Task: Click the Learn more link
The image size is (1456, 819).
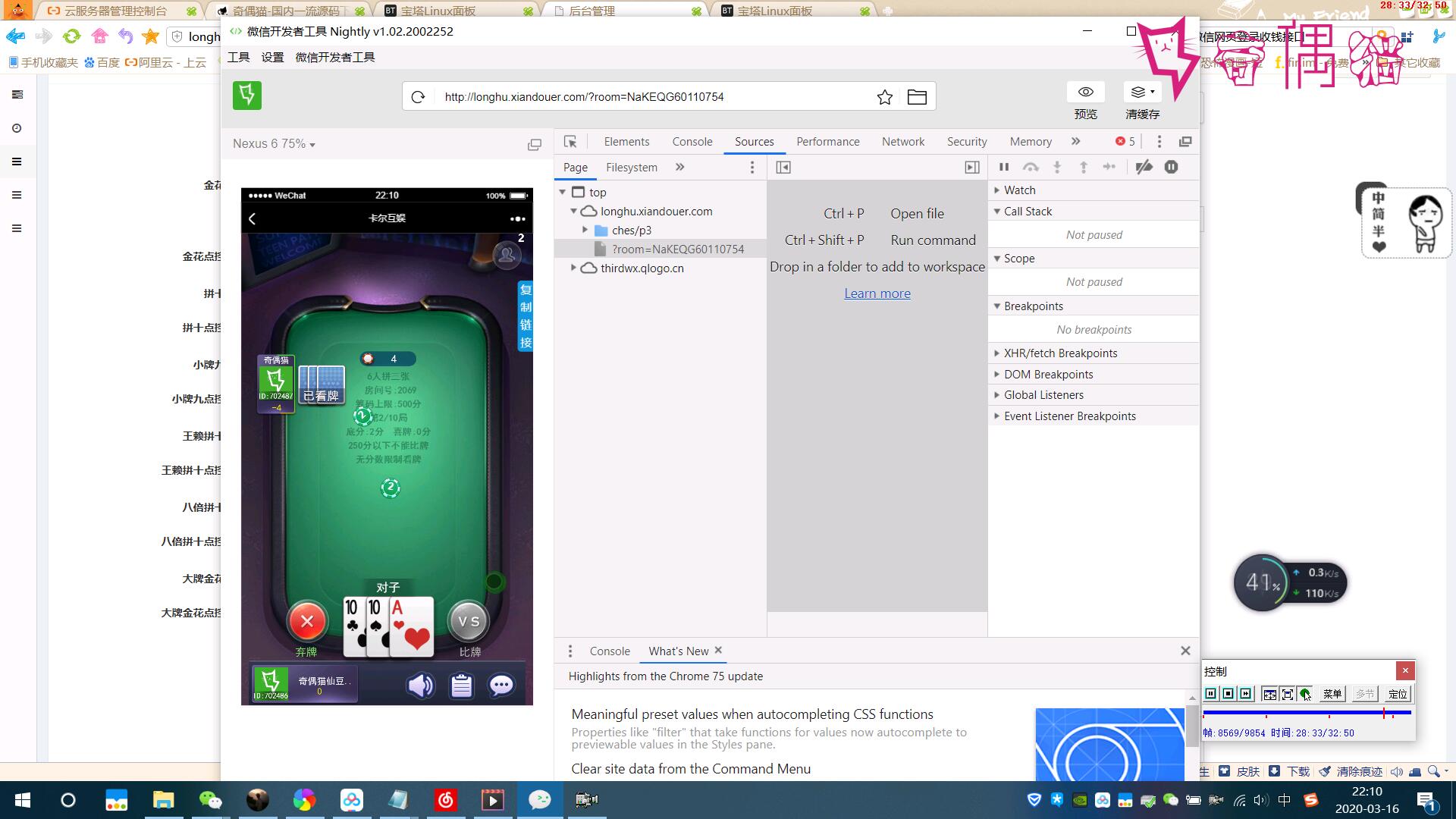Action: pos(877,293)
